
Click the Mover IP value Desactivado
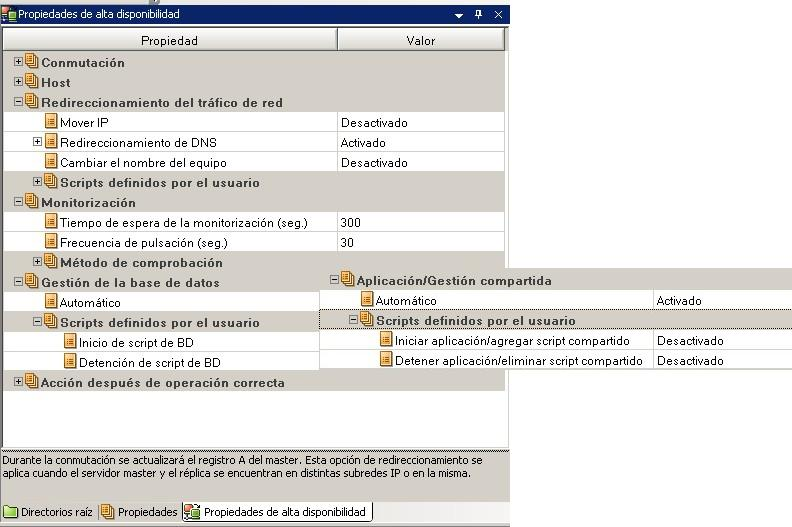click(x=374, y=123)
